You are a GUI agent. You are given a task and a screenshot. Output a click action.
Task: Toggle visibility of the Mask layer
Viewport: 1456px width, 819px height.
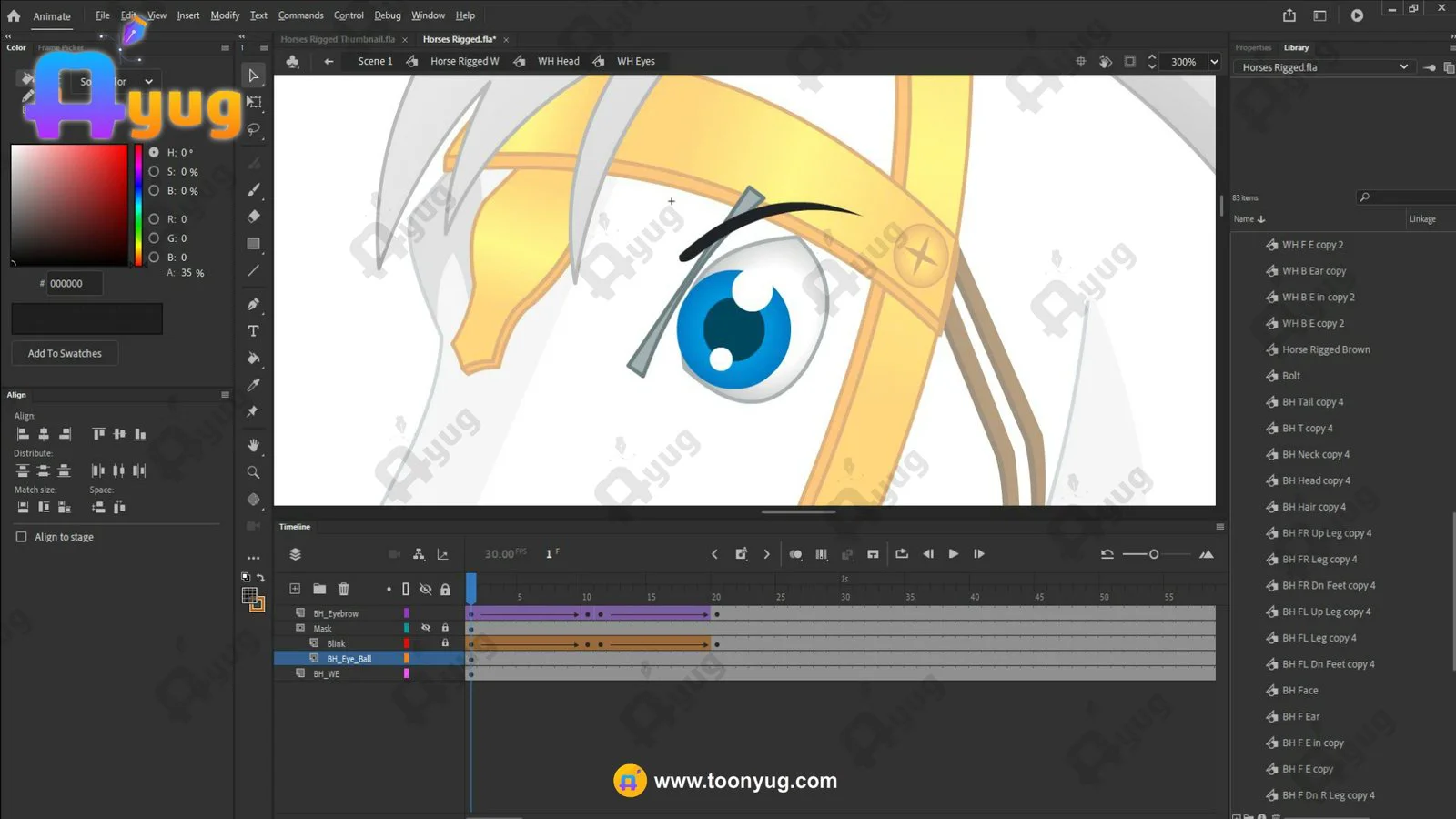click(425, 628)
